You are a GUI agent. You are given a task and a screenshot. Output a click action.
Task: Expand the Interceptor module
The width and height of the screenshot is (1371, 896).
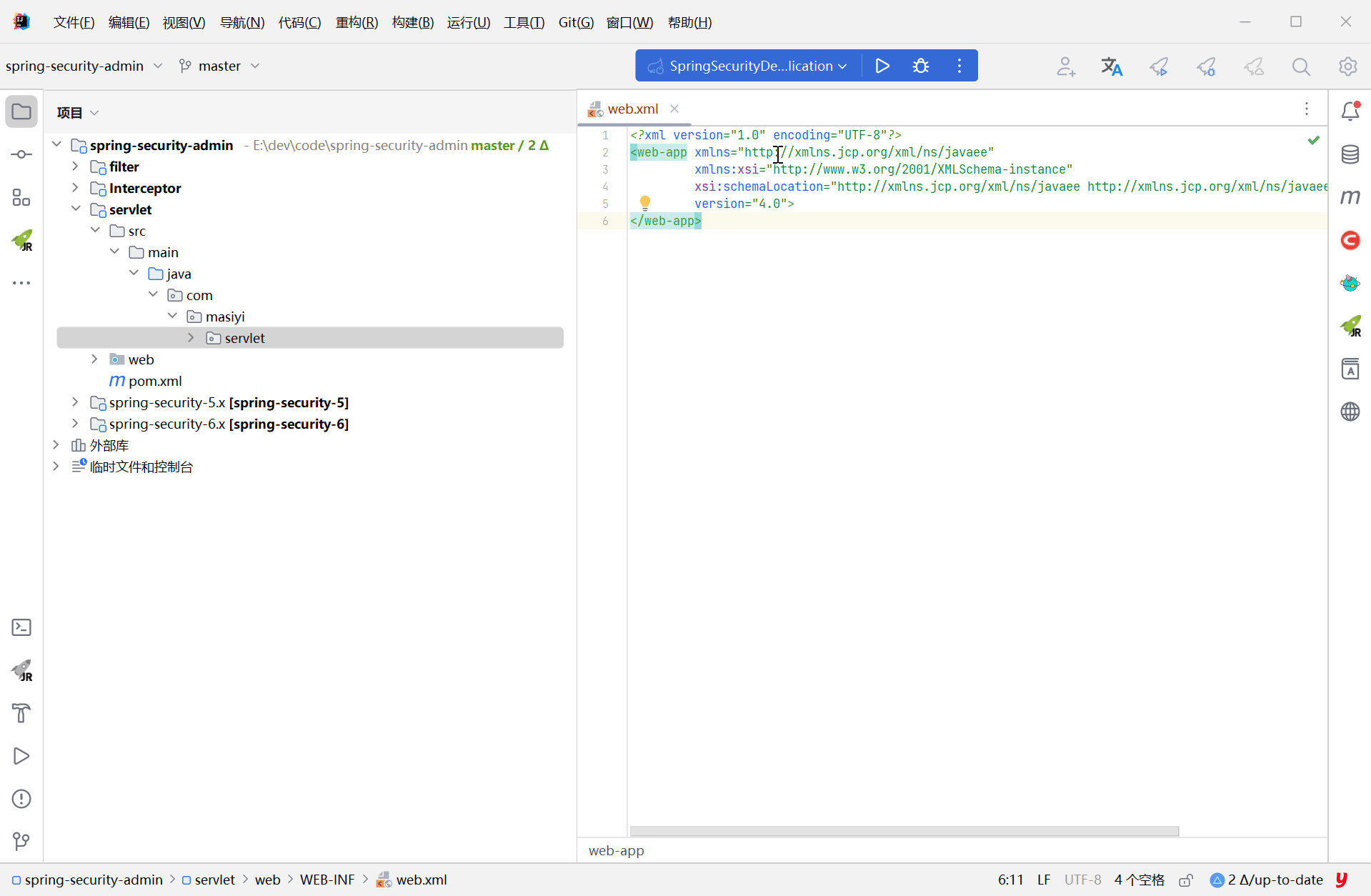coord(75,188)
